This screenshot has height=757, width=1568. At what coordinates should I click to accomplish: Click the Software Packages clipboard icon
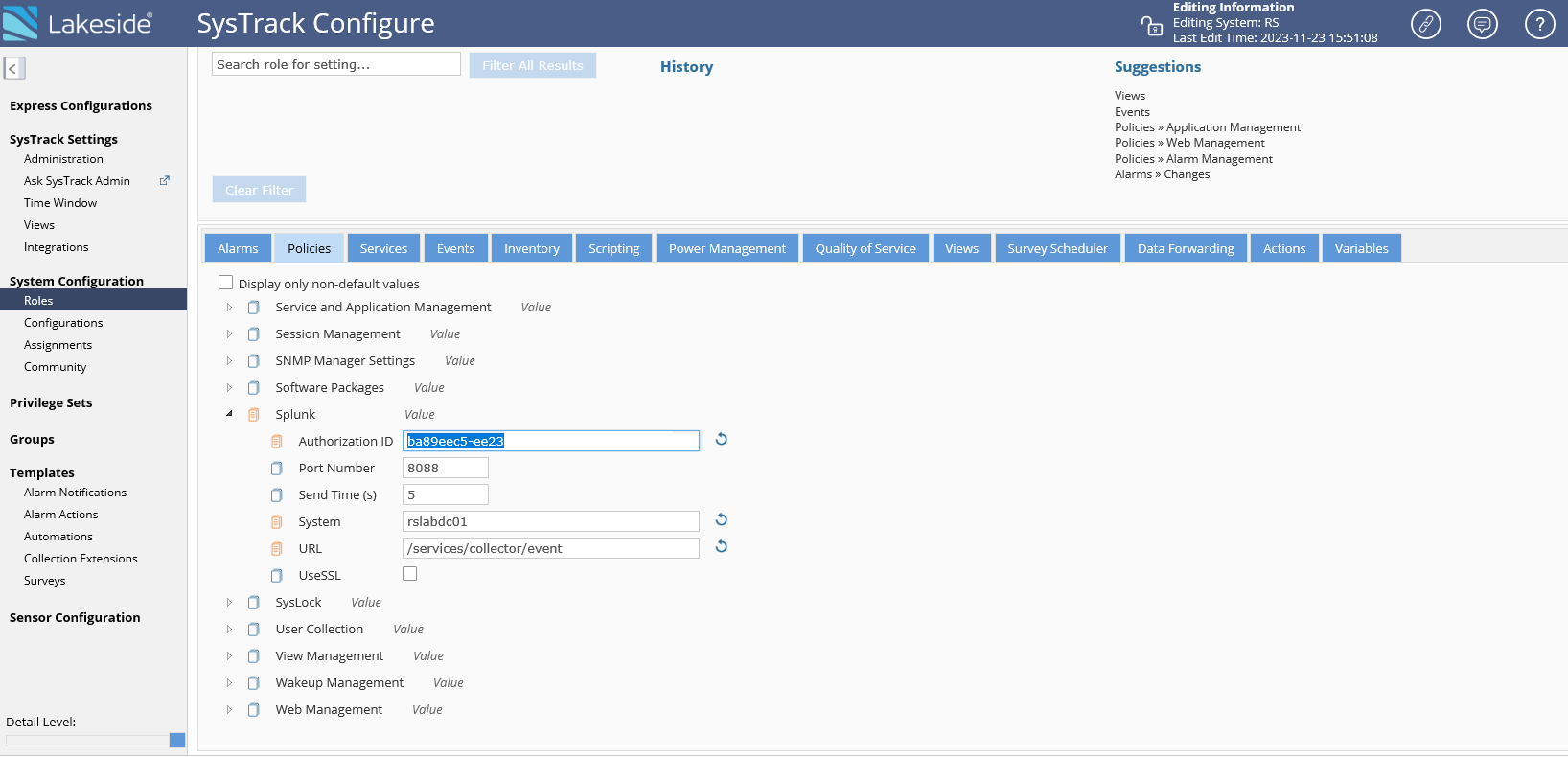click(x=254, y=388)
